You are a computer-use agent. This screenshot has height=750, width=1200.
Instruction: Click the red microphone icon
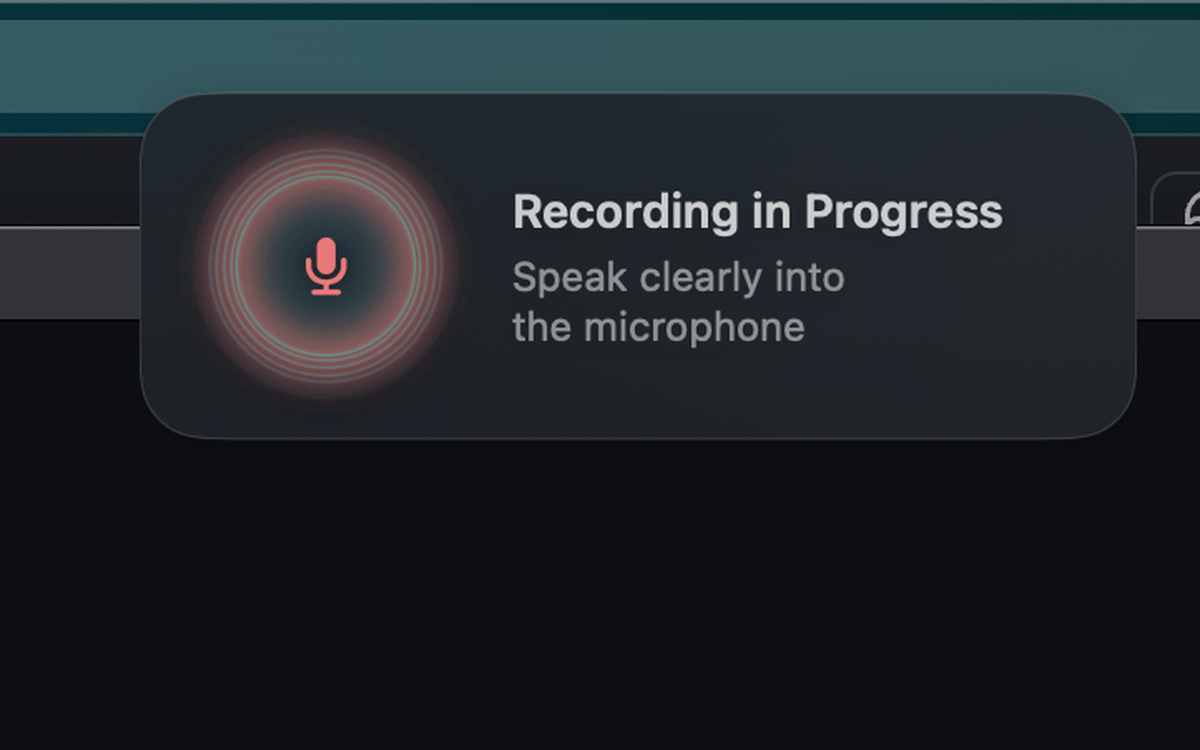pyautogui.click(x=326, y=266)
